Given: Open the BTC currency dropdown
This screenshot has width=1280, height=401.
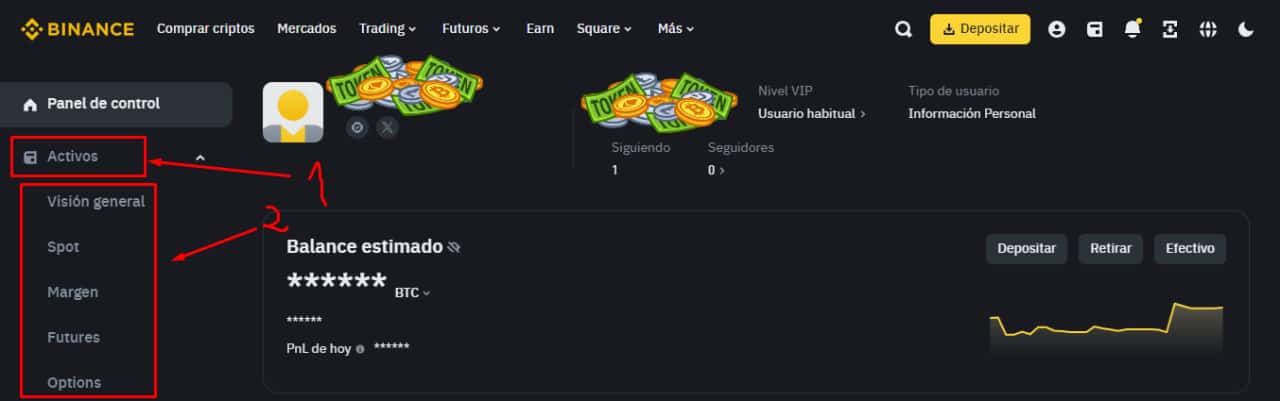Looking at the screenshot, I should [412, 293].
